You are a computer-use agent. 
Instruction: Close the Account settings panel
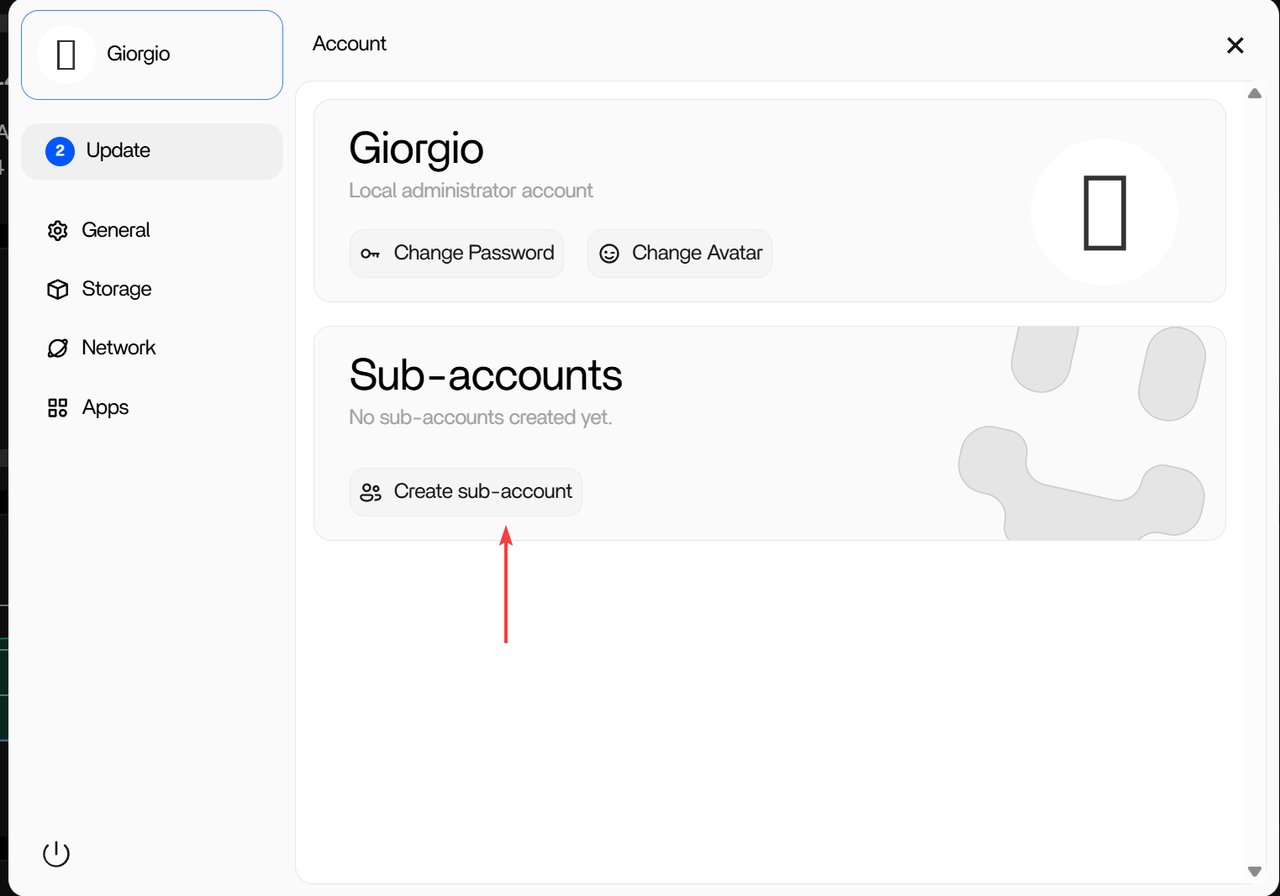[x=1235, y=45]
